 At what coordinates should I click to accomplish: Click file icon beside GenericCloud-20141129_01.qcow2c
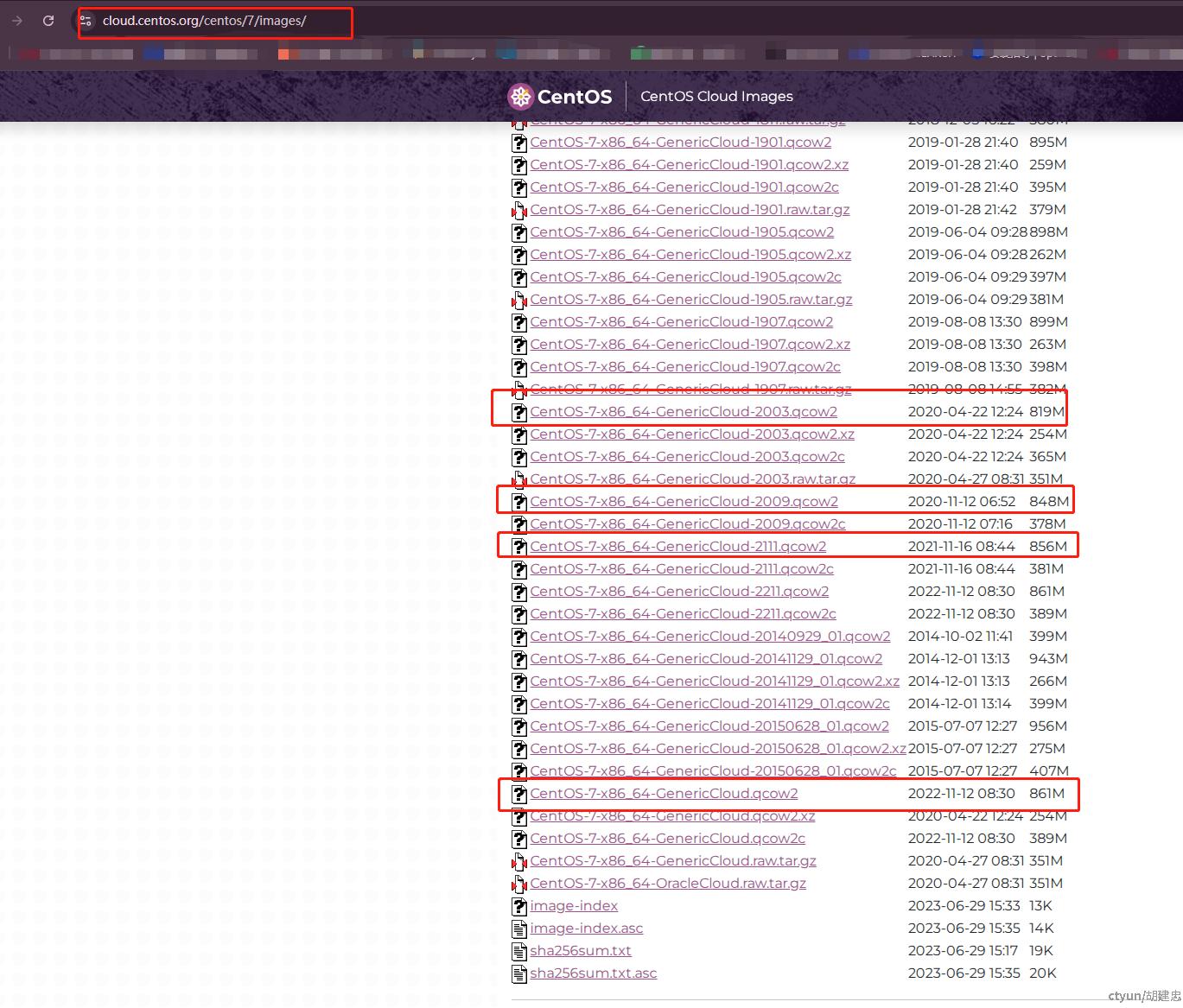pos(519,704)
